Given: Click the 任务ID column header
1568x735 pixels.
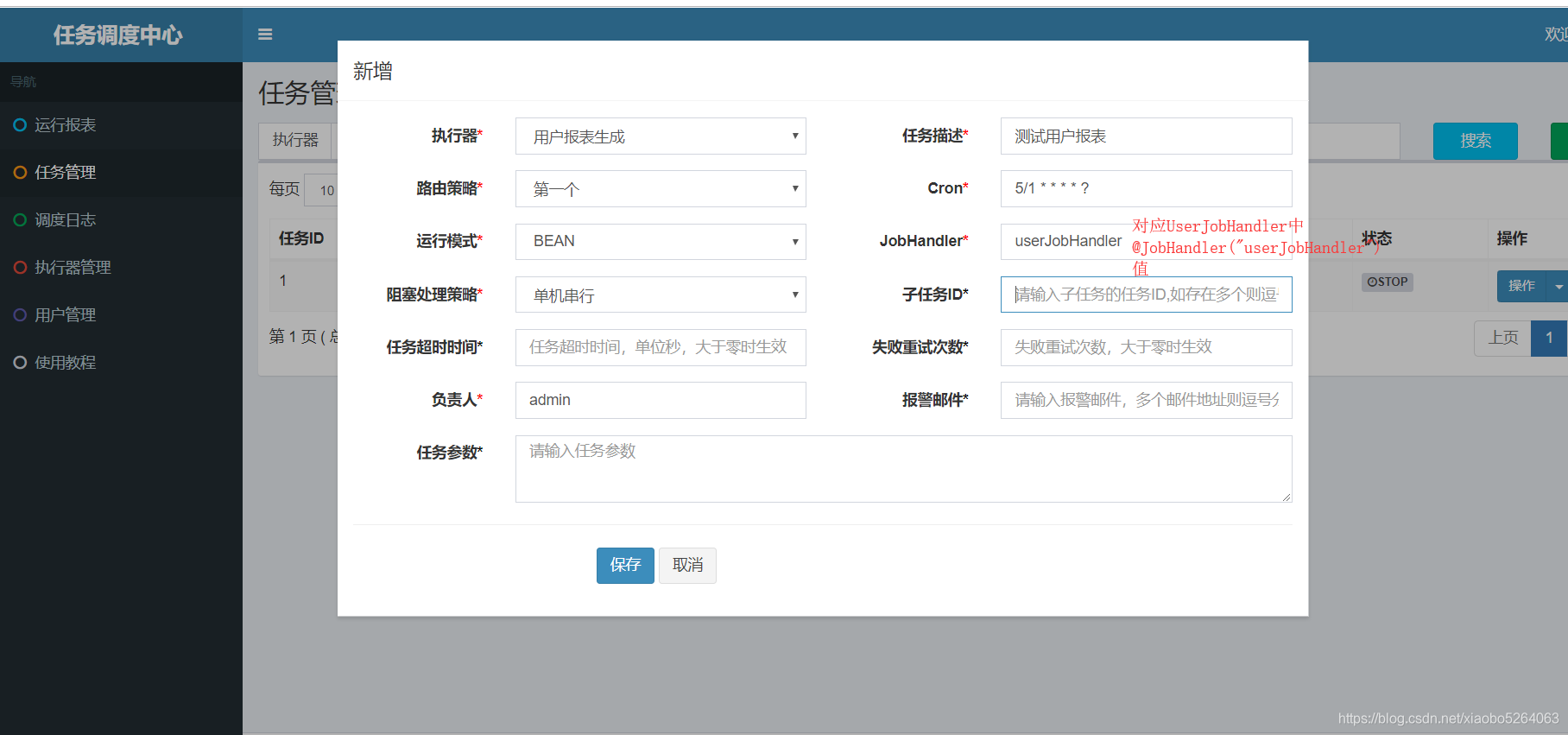Looking at the screenshot, I should 301,238.
